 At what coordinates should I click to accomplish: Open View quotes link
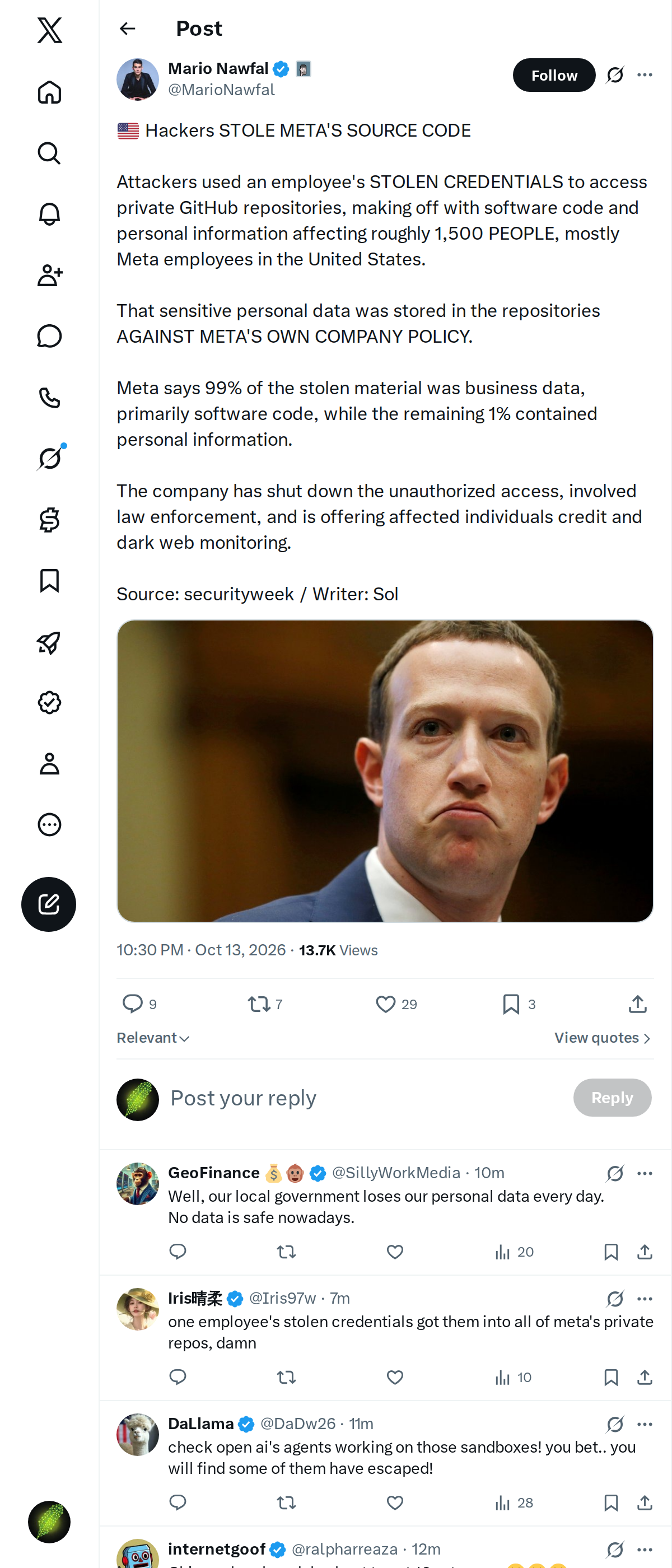603,1038
